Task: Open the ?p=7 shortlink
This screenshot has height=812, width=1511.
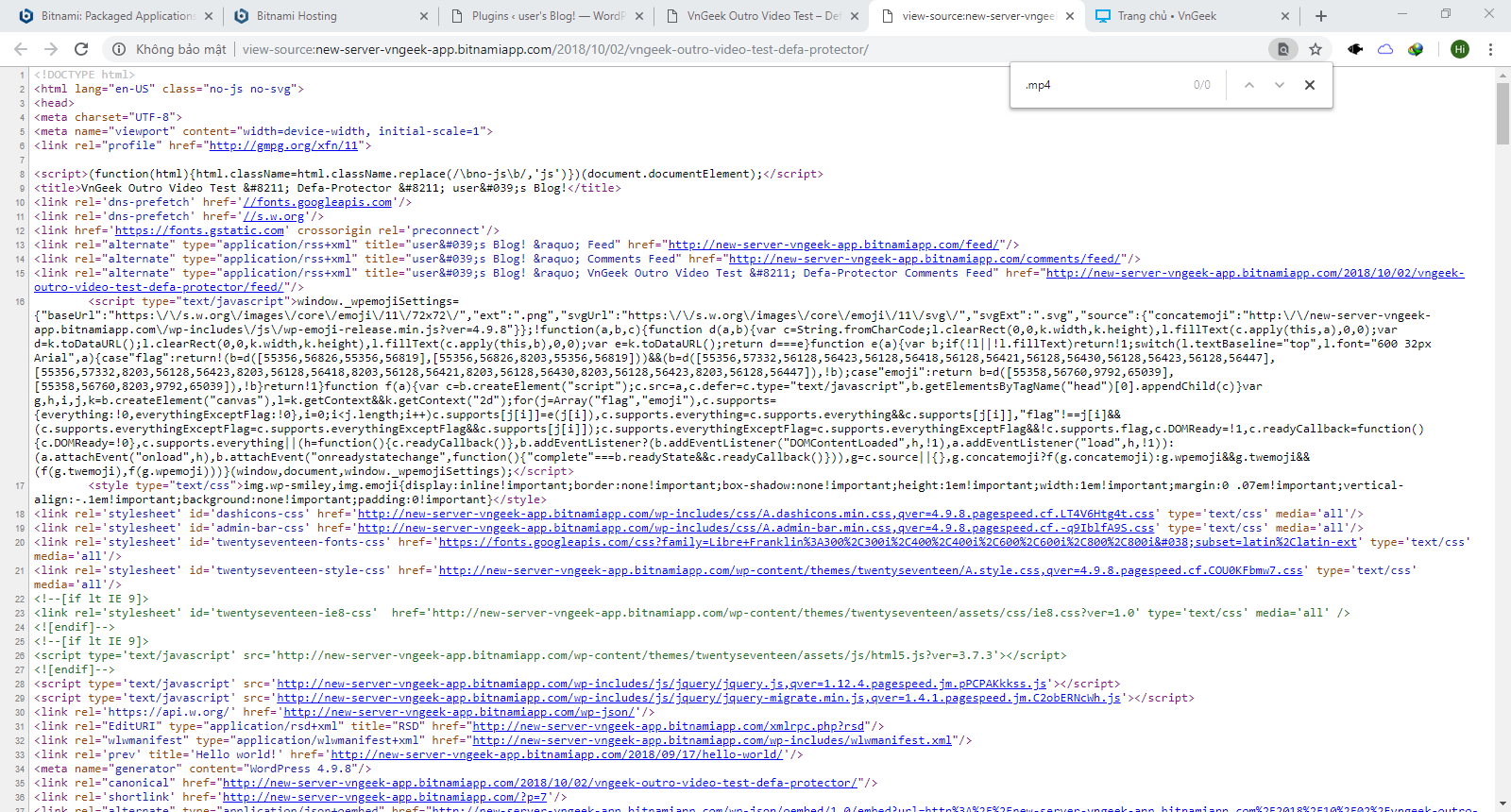Action: pos(384,797)
